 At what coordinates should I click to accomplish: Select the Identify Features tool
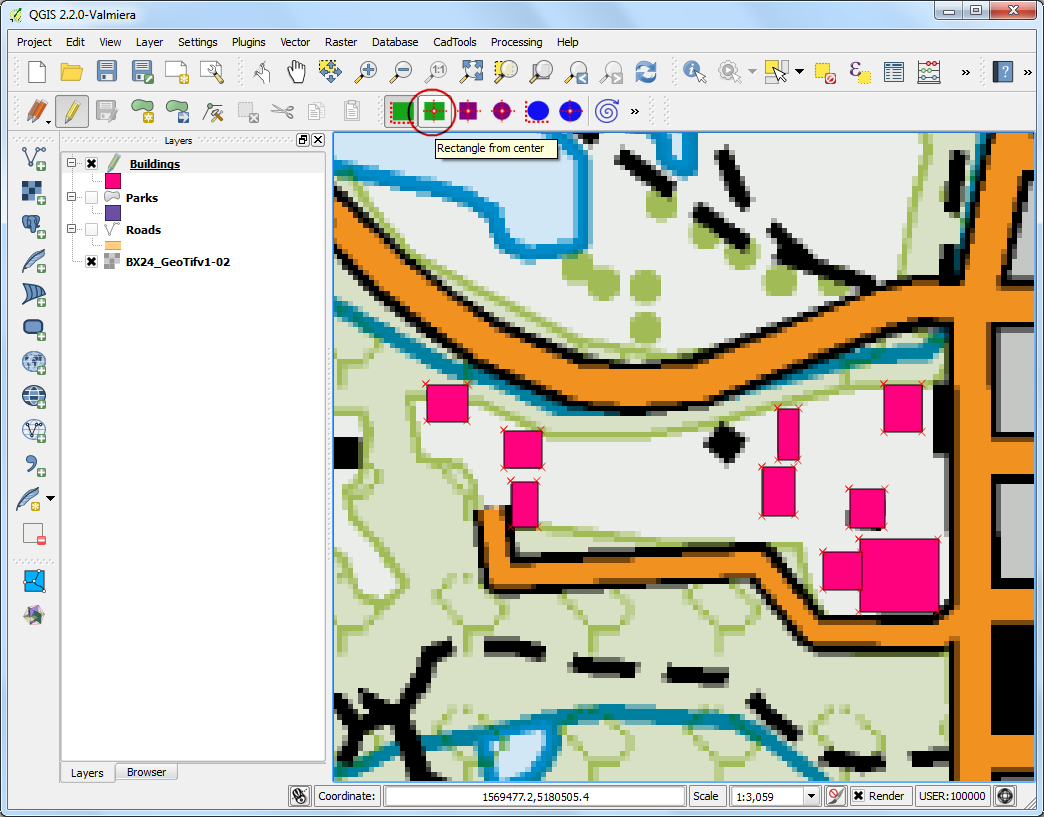(694, 71)
